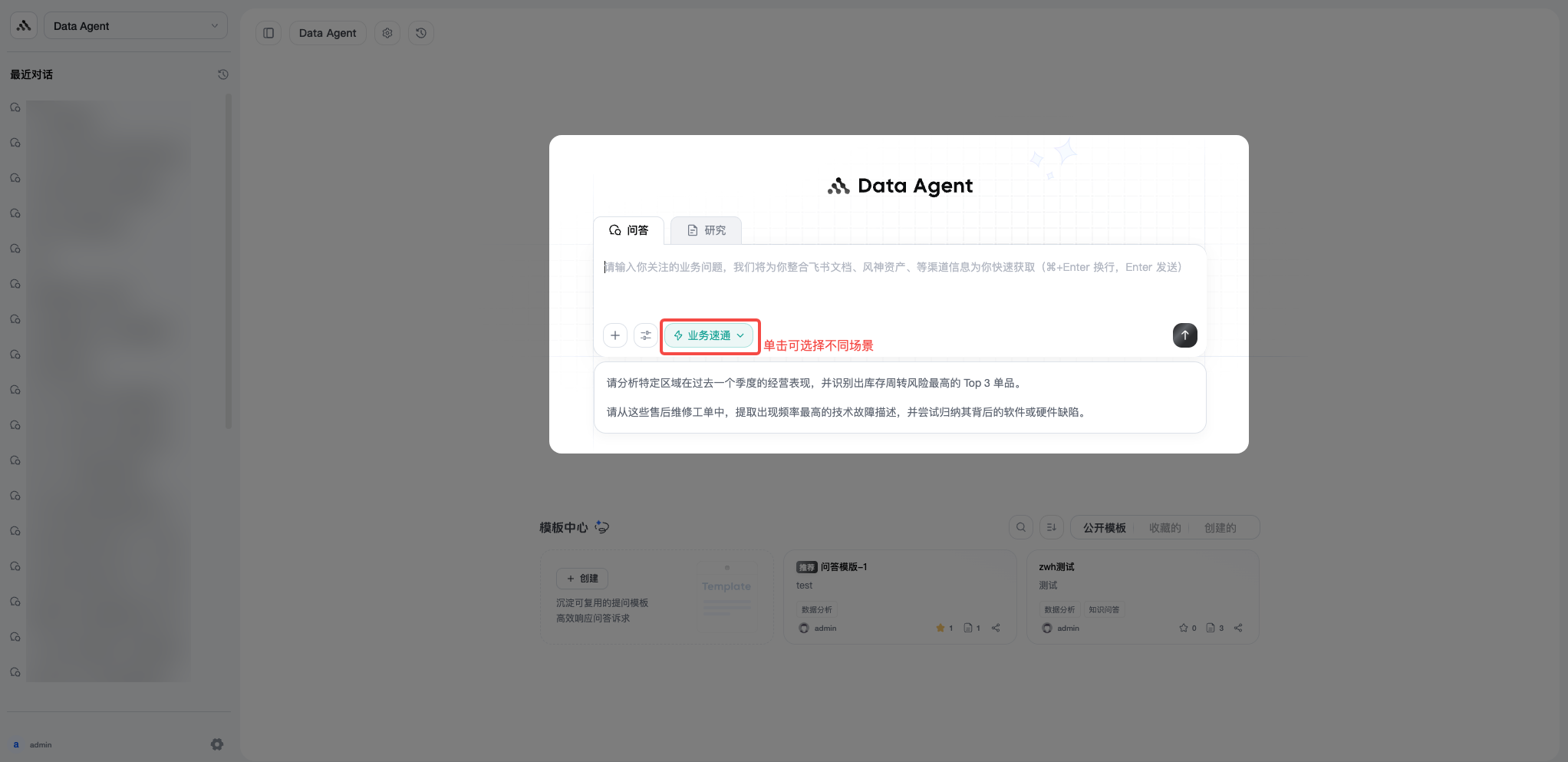Click the admin user avatar at sidebar bottom
This screenshot has height=762, width=1568.
pyautogui.click(x=16, y=744)
